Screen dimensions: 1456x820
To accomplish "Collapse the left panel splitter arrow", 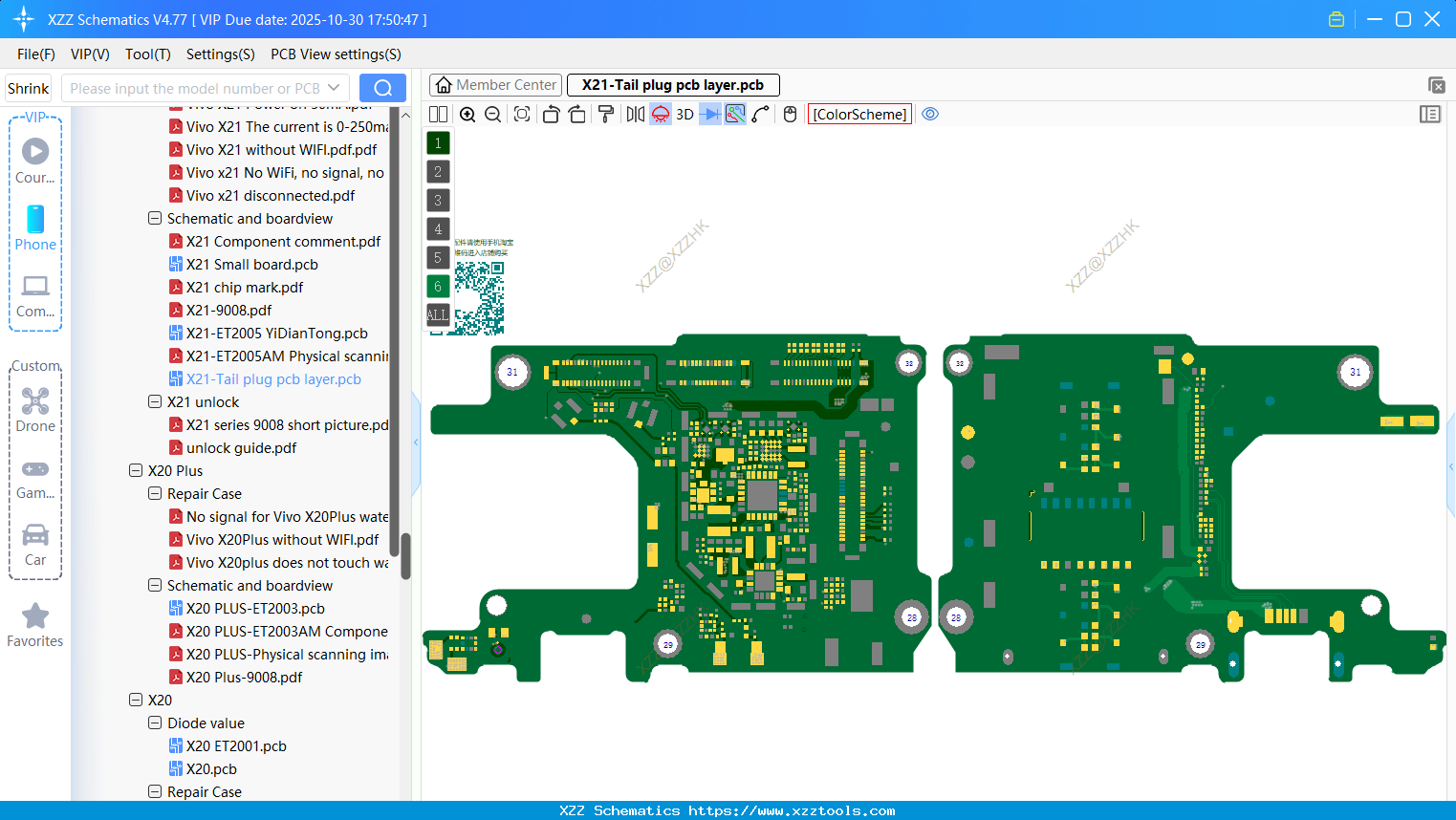I will click(416, 442).
